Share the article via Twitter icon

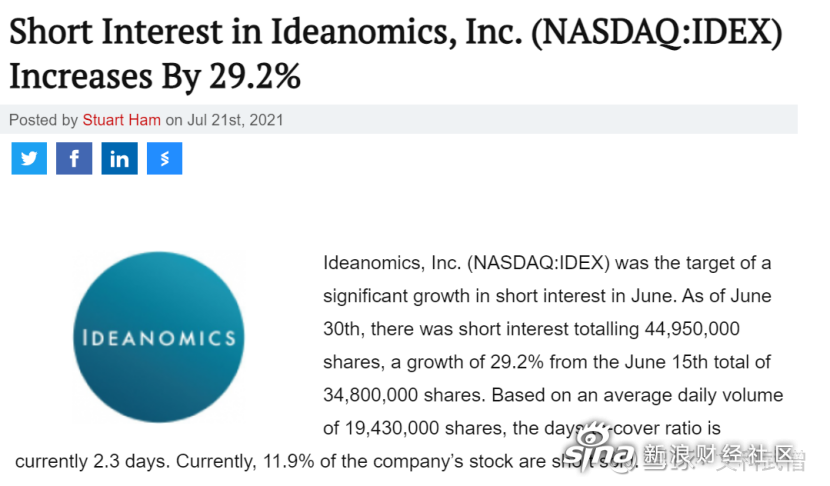pyautogui.click(x=29, y=158)
